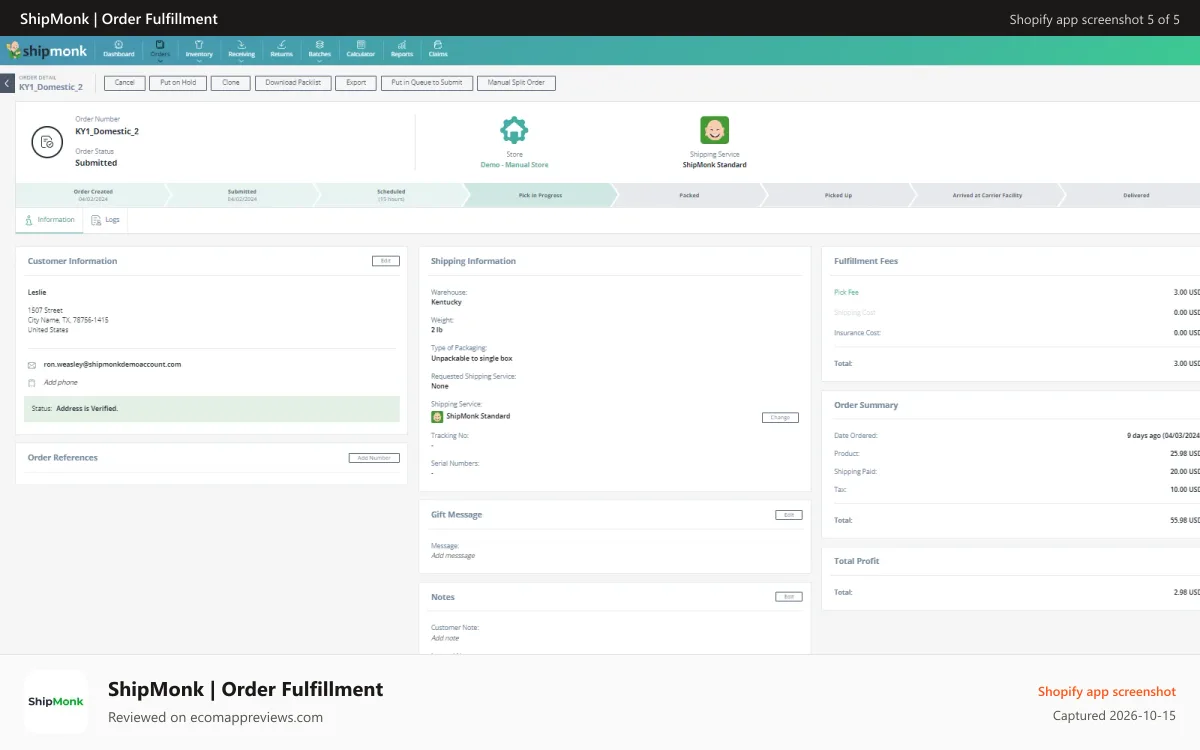Click the customer name Leslie
Image resolution: width=1200 pixels, height=750 pixels.
click(x=37, y=293)
